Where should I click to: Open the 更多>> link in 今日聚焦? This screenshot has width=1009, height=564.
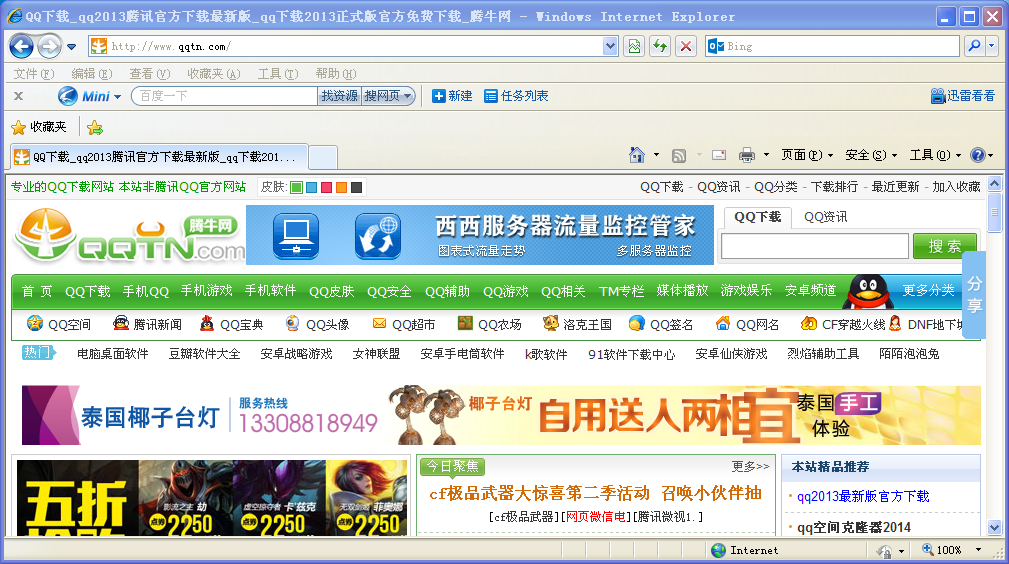[750, 466]
